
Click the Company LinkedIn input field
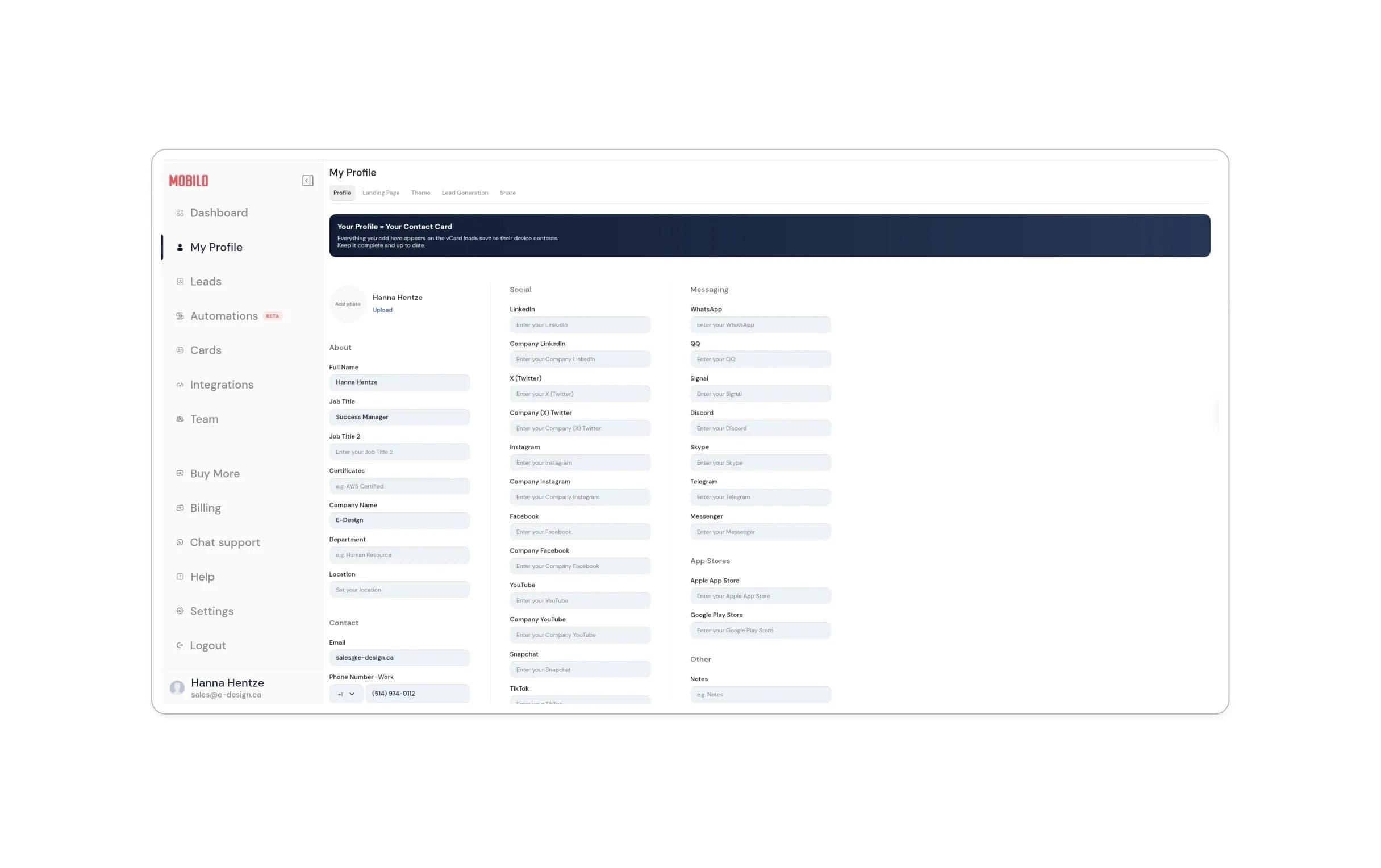580,359
